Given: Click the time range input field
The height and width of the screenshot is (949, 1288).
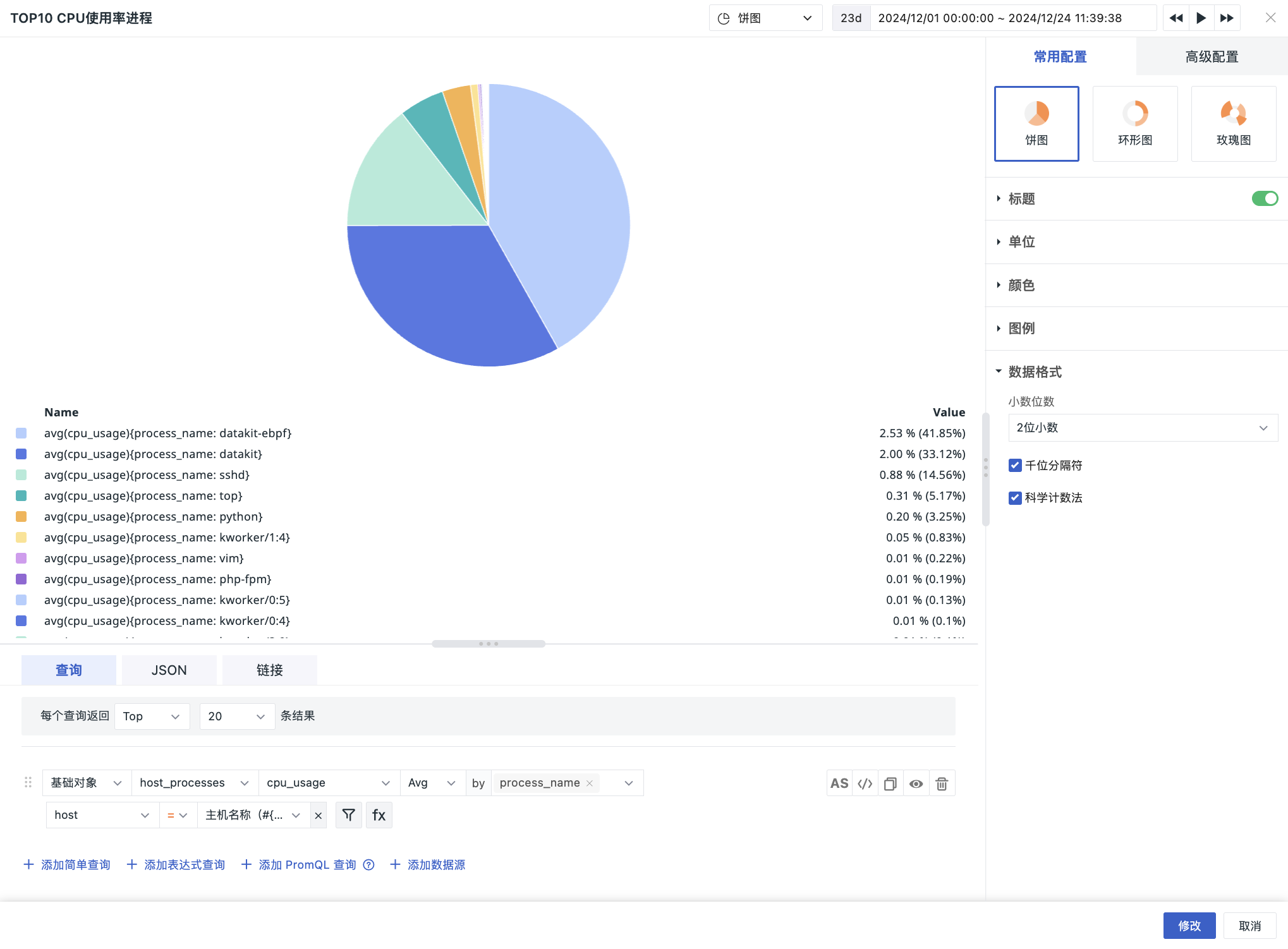Looking at the screenshot, I should coord(1014,18).
